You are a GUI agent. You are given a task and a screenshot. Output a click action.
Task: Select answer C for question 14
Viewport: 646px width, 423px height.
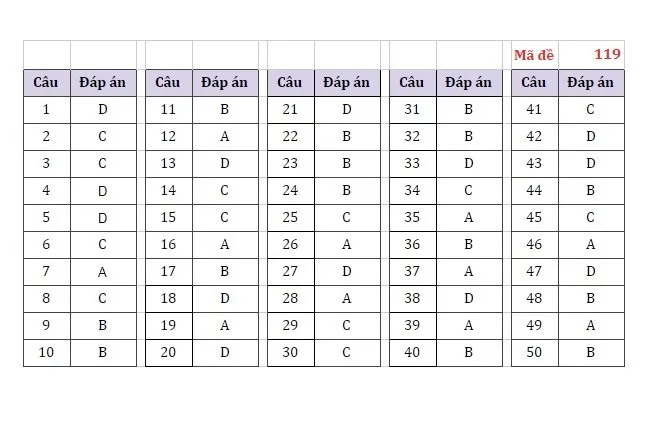tap(225, 191)
